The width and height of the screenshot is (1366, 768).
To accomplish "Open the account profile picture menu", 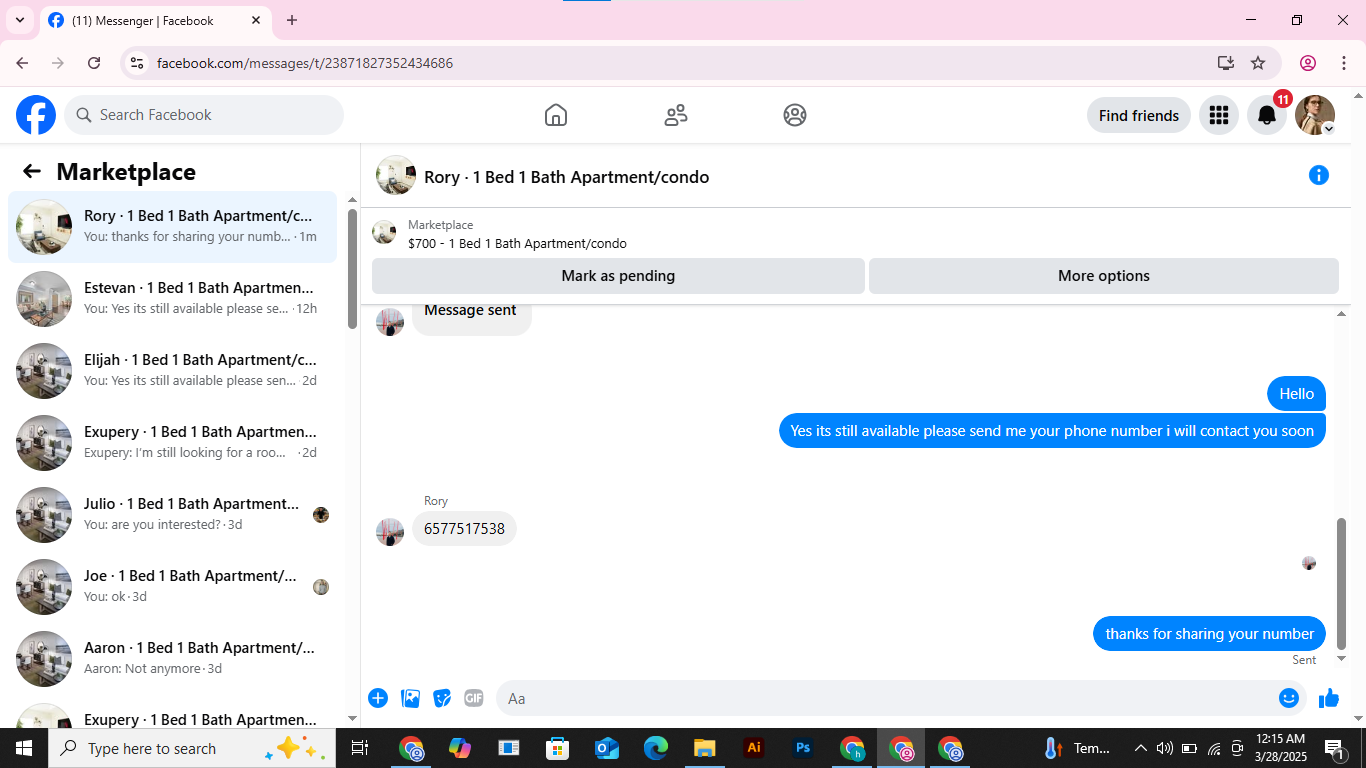I will pos(1315,115).
